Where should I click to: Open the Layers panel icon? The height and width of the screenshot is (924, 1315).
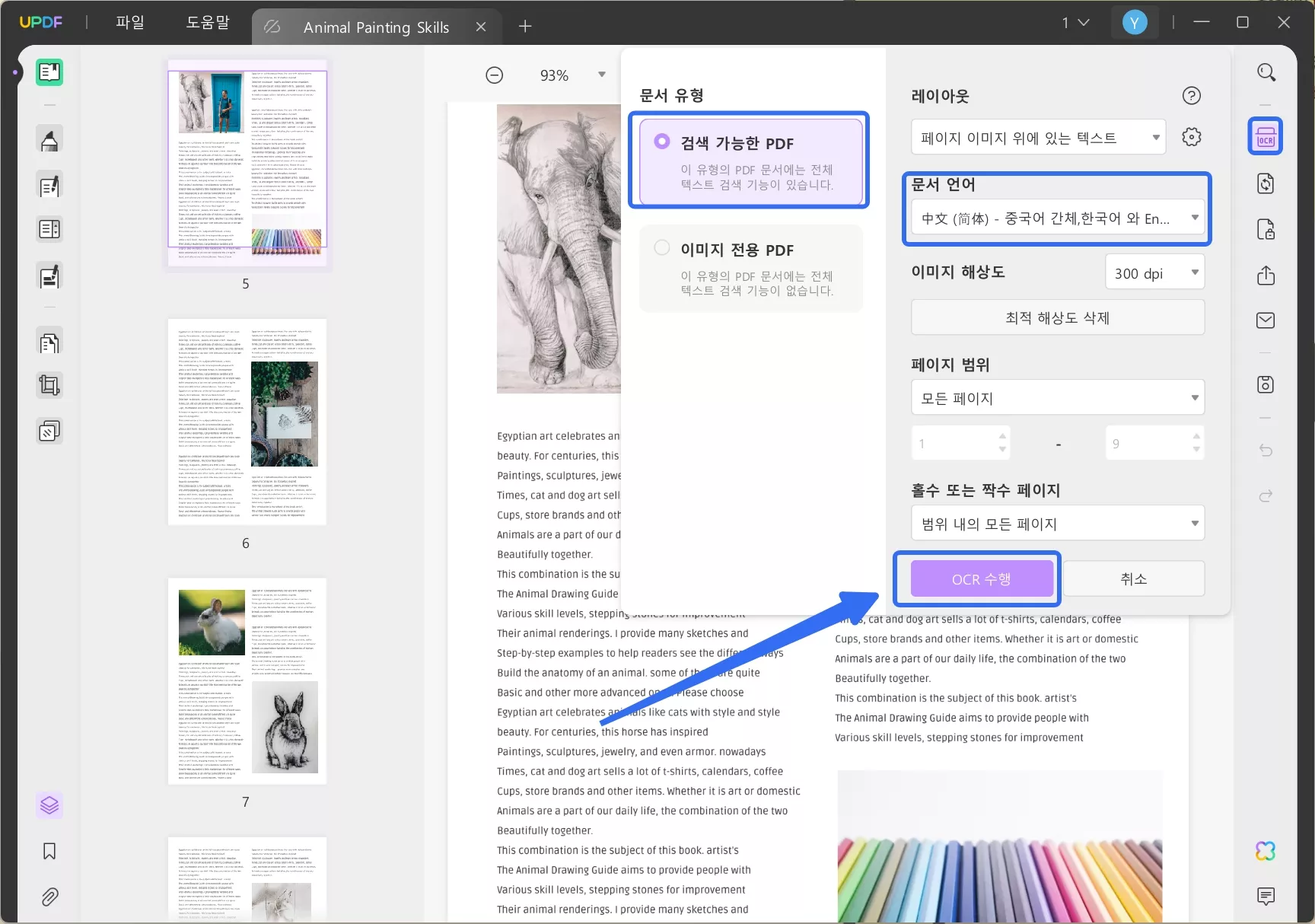(49, 805)
